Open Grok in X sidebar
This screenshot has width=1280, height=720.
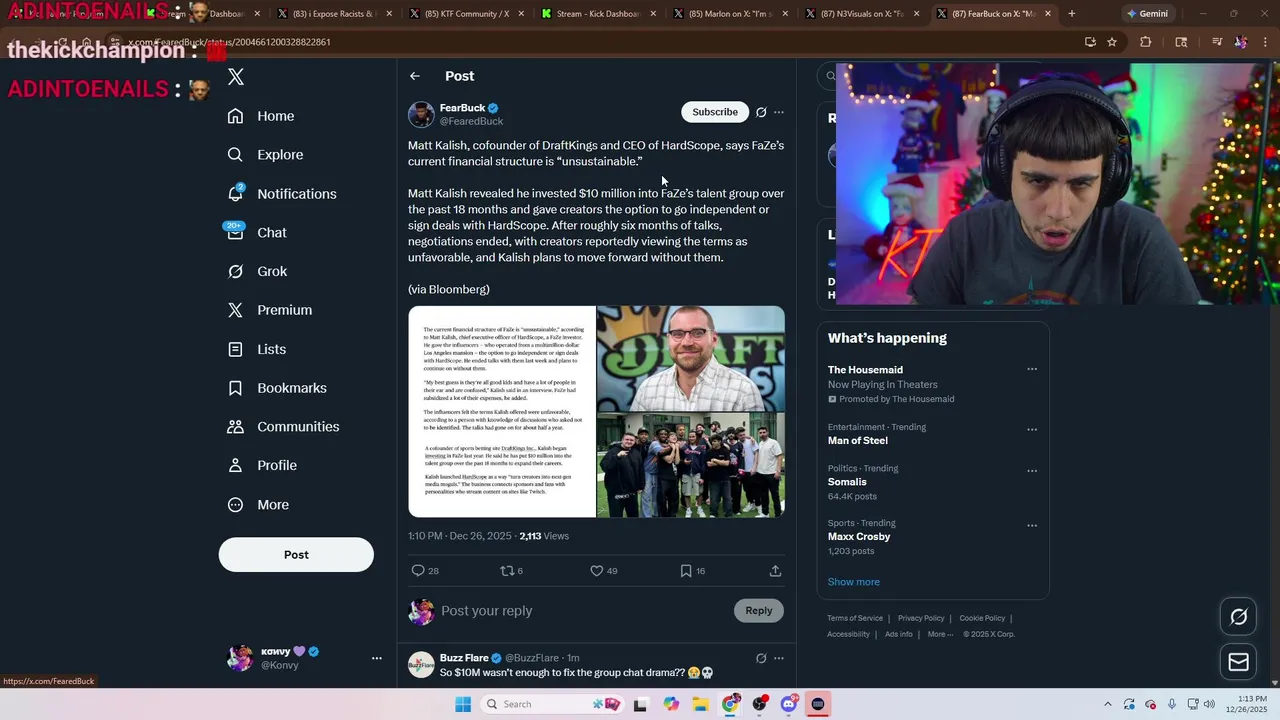coord(257,271)
